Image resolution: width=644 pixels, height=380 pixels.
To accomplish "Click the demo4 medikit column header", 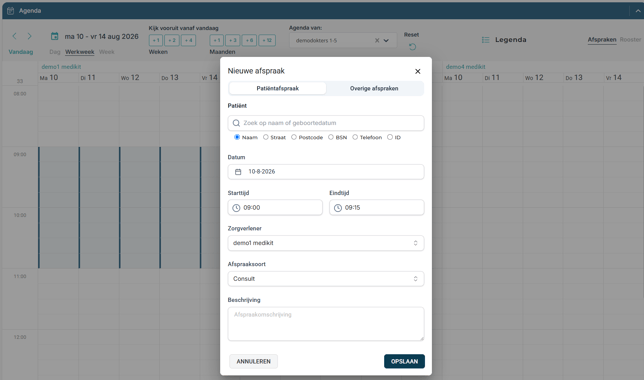I will 465,67.
